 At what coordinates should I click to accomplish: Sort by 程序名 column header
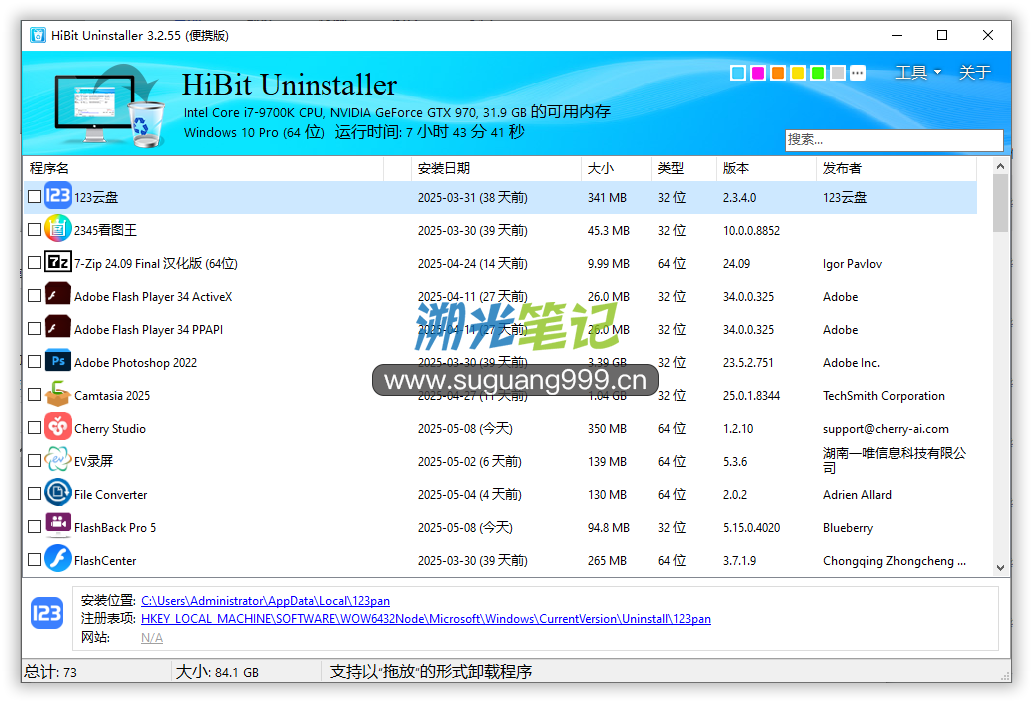coord(204,169)
